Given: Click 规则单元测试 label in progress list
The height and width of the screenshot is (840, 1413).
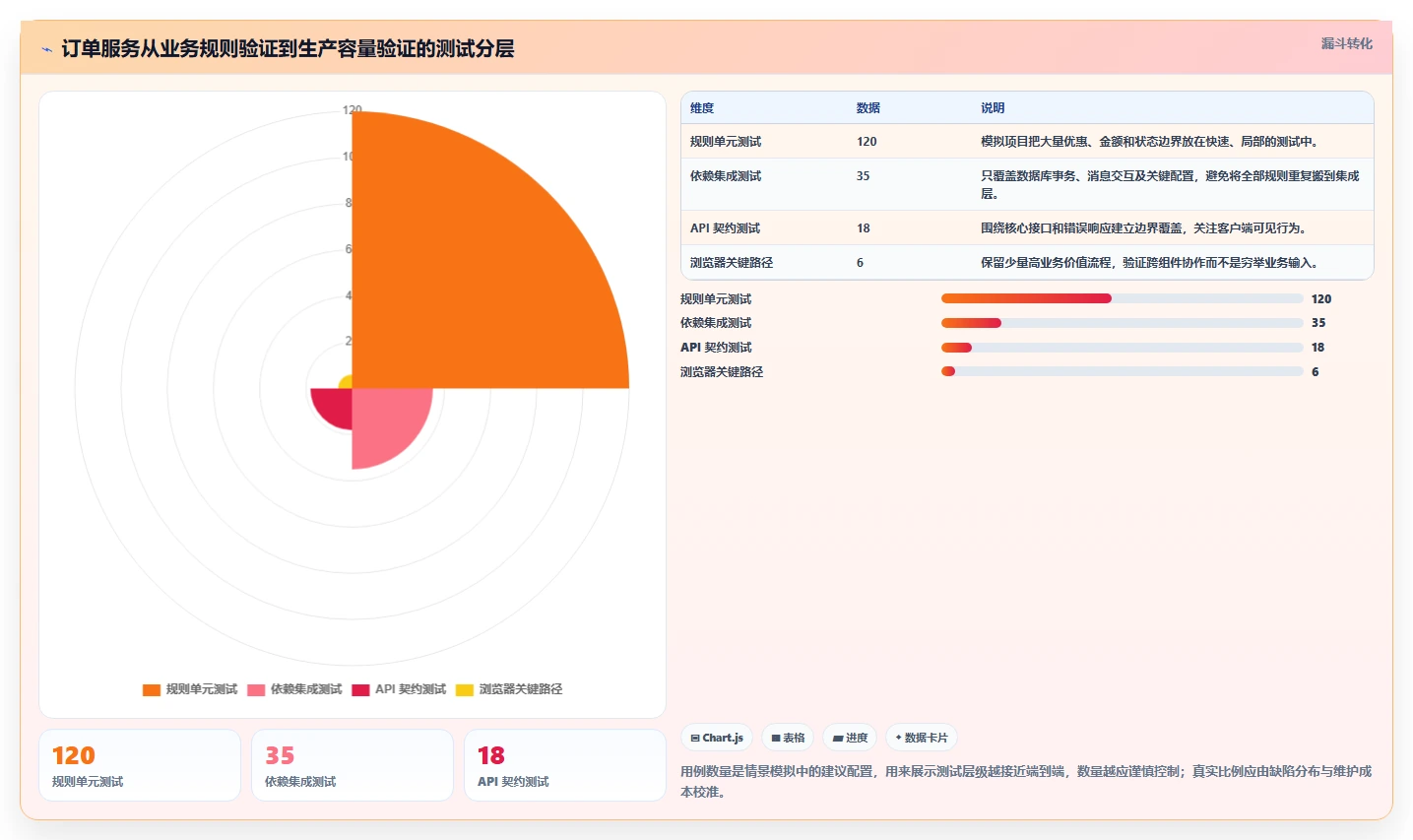Looking at the screenshot, I should (716, 299).
